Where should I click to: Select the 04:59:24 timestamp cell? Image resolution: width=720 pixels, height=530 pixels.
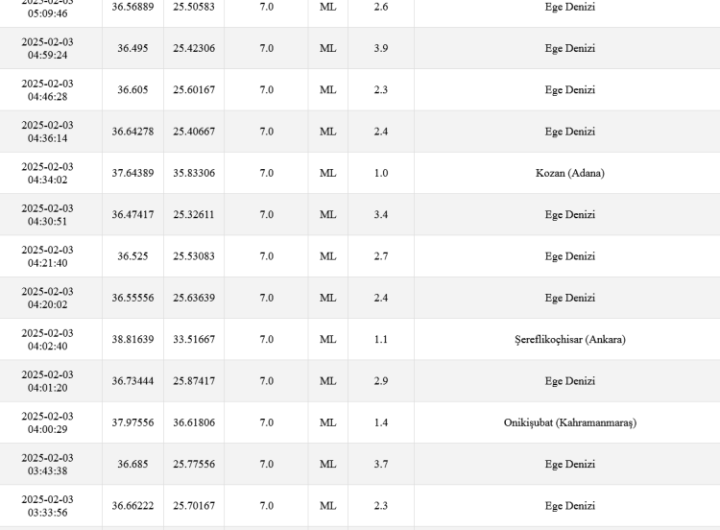(x=48, y=48)
